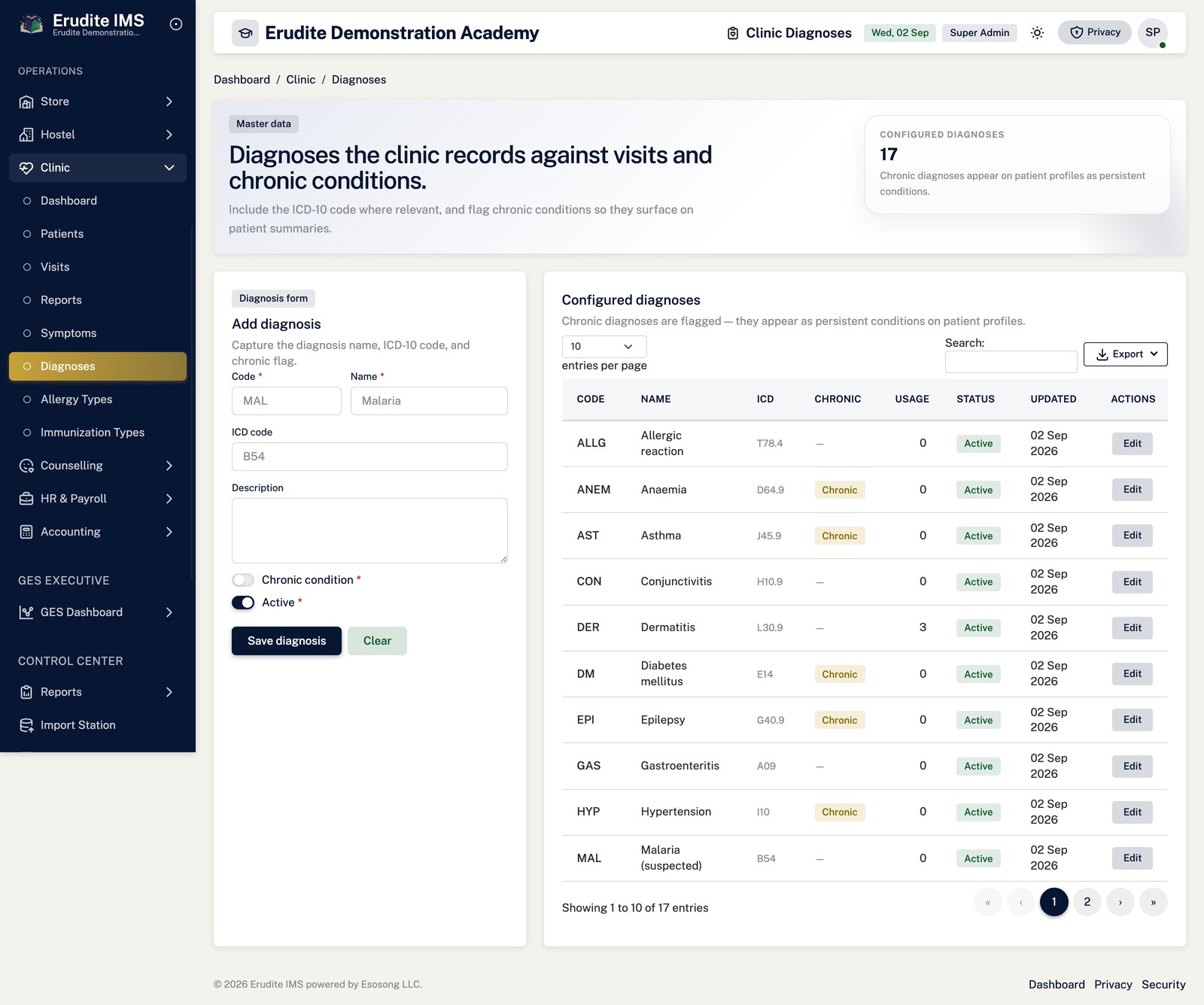Click the ICD code input field
1204x1005 pixels.
tap(369, 457)
